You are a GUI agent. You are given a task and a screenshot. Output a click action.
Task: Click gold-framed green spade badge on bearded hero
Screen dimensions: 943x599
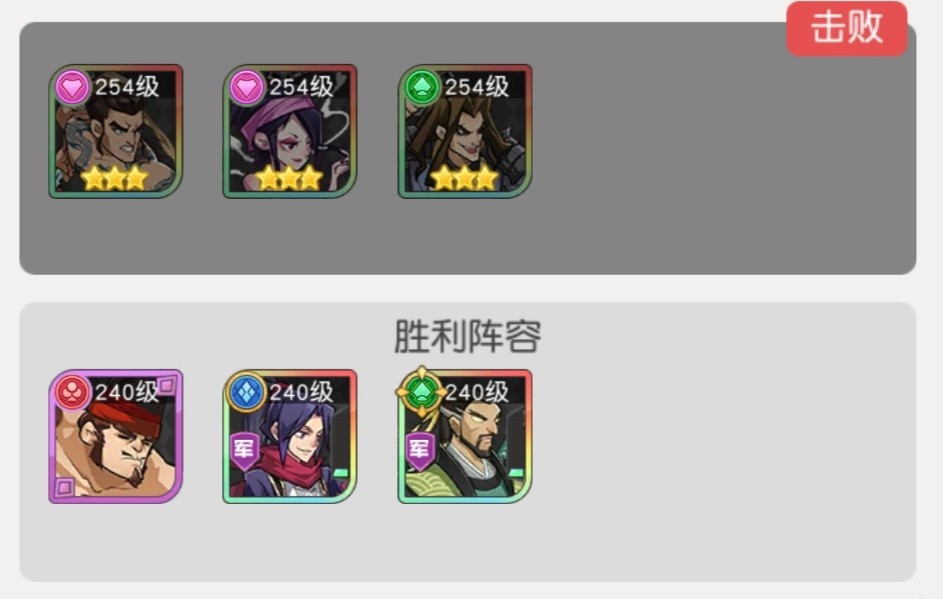point(422,392)
